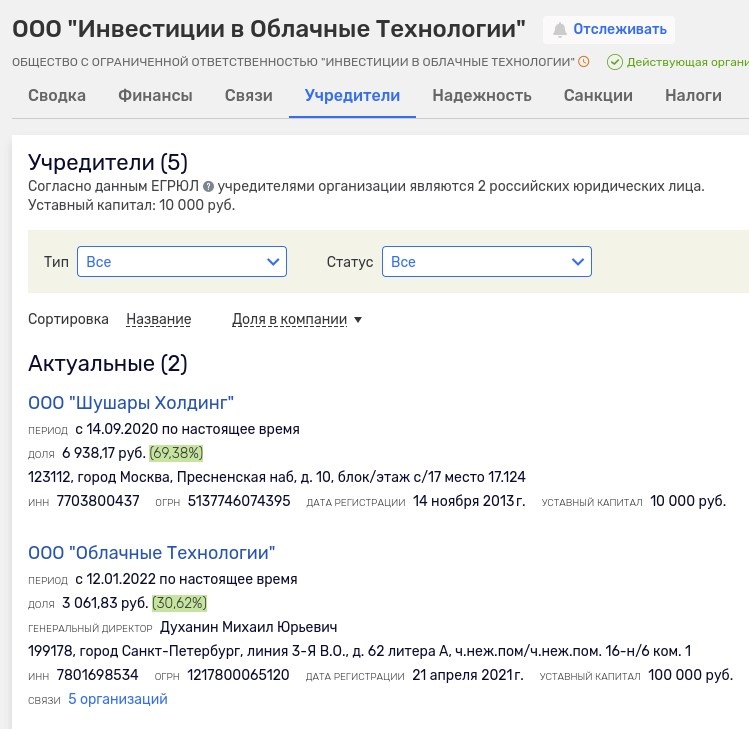Open the Надежность tab

(x=482, y=96)
